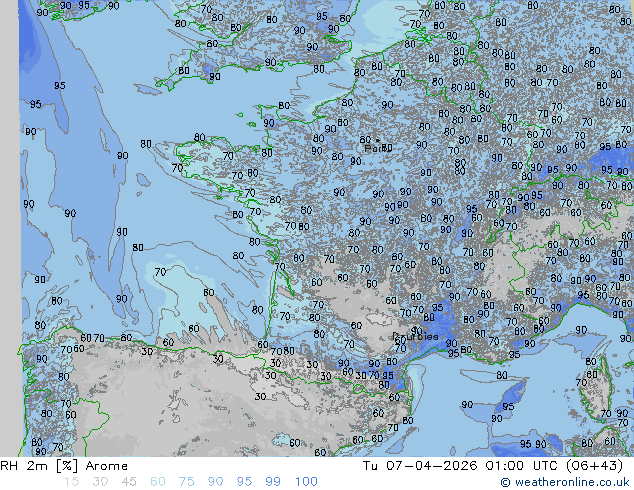
Task: Click the 100 value in the legend
Action: [305, 482]
